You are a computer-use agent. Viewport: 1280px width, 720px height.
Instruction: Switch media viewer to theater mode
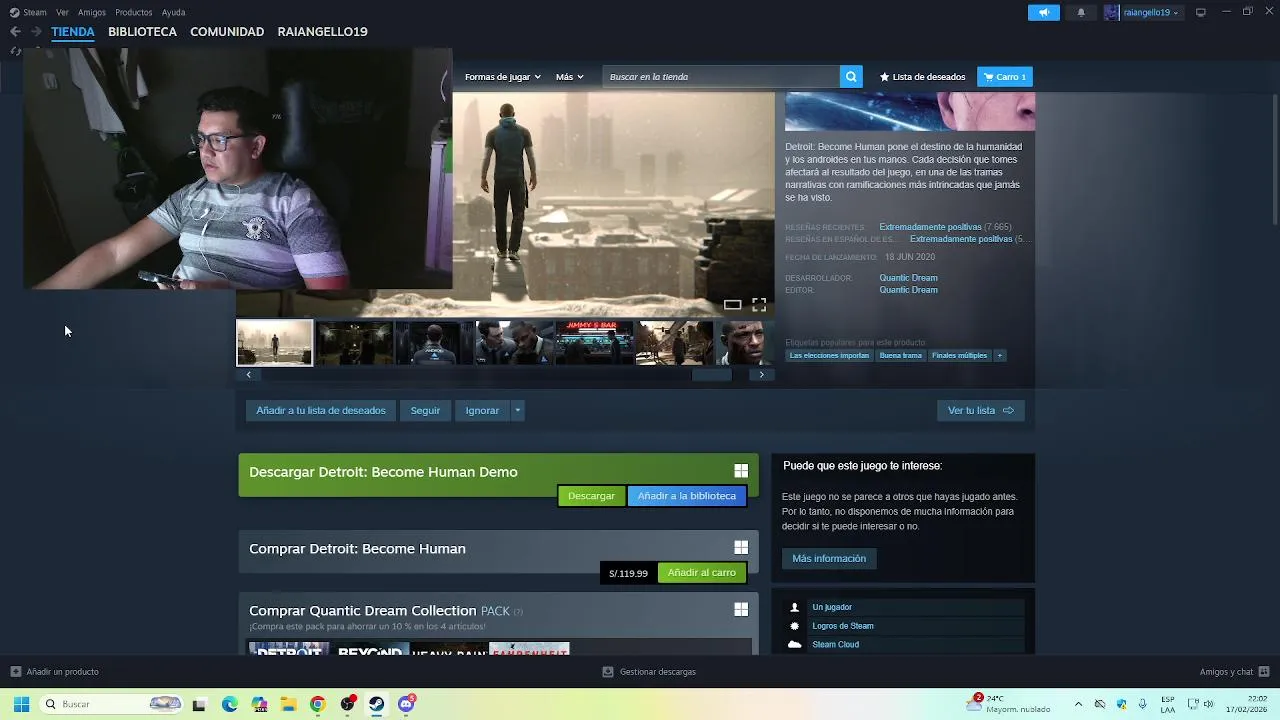pos(733,304)
